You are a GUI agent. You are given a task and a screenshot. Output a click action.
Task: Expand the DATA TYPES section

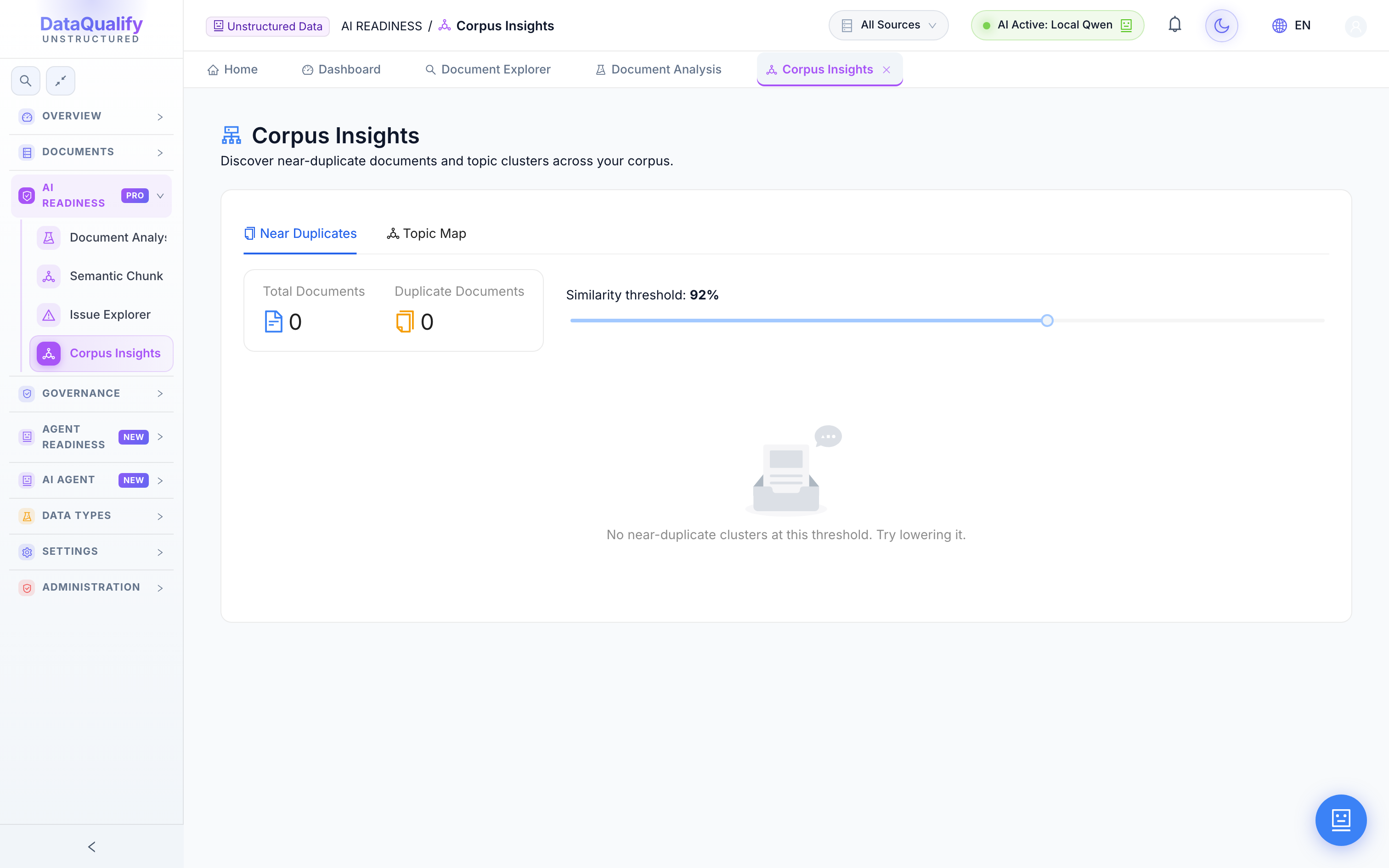(x=92, y=515)
